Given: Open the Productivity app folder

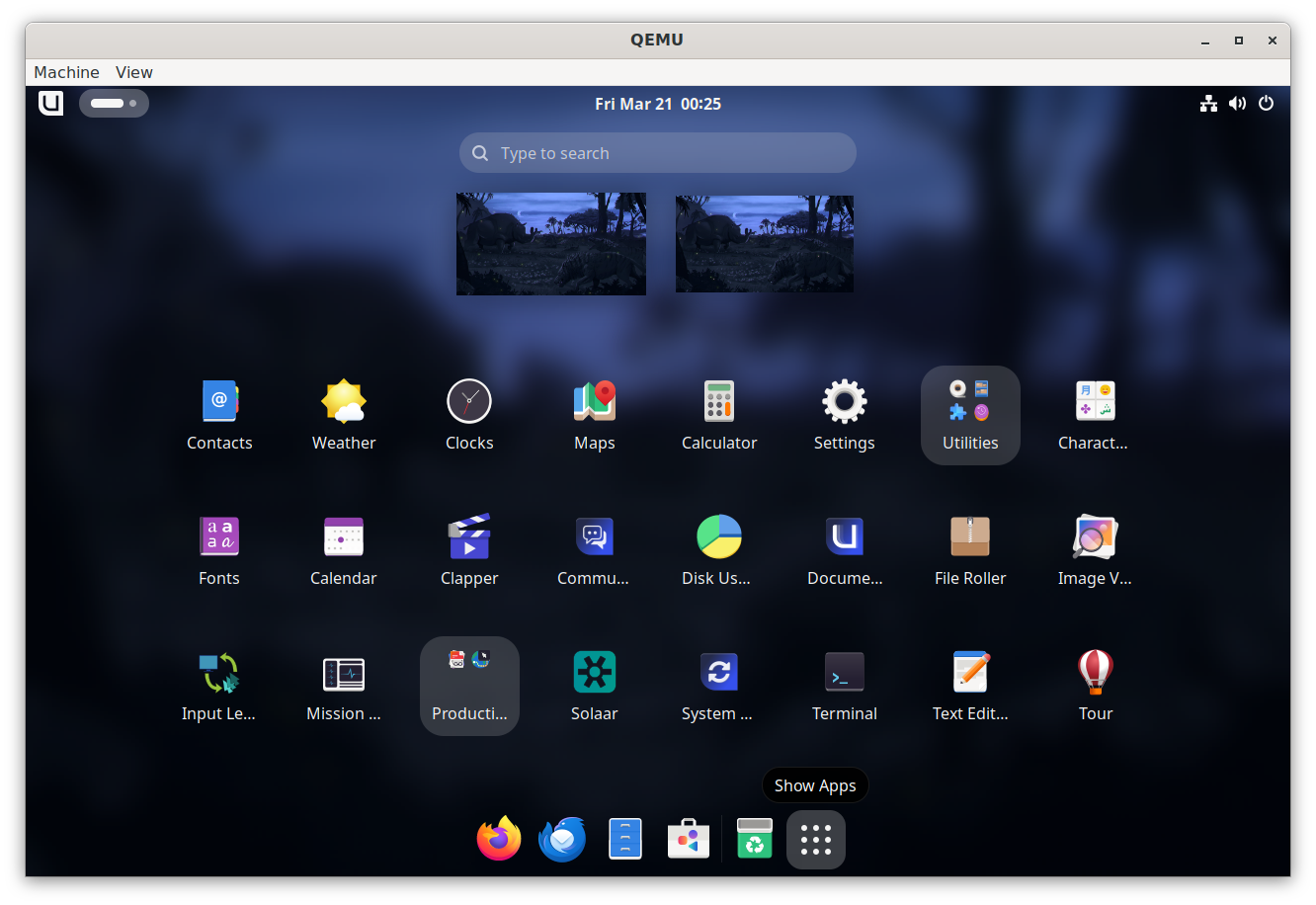Looking at the screenshot, I should 469,686.
